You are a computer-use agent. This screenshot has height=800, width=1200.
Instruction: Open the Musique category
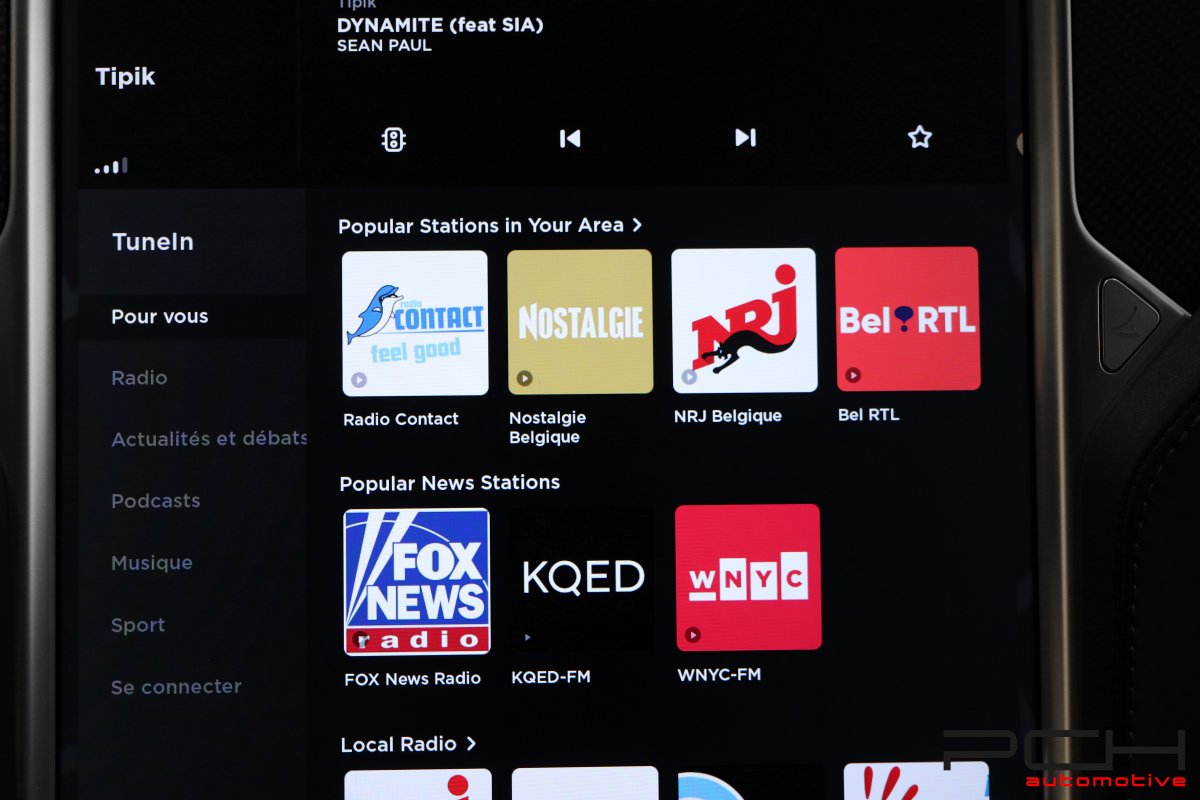coord(152,563)
